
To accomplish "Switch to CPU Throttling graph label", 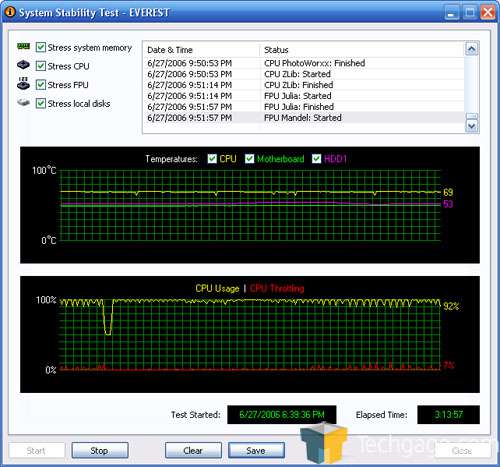I will point(277,288).
